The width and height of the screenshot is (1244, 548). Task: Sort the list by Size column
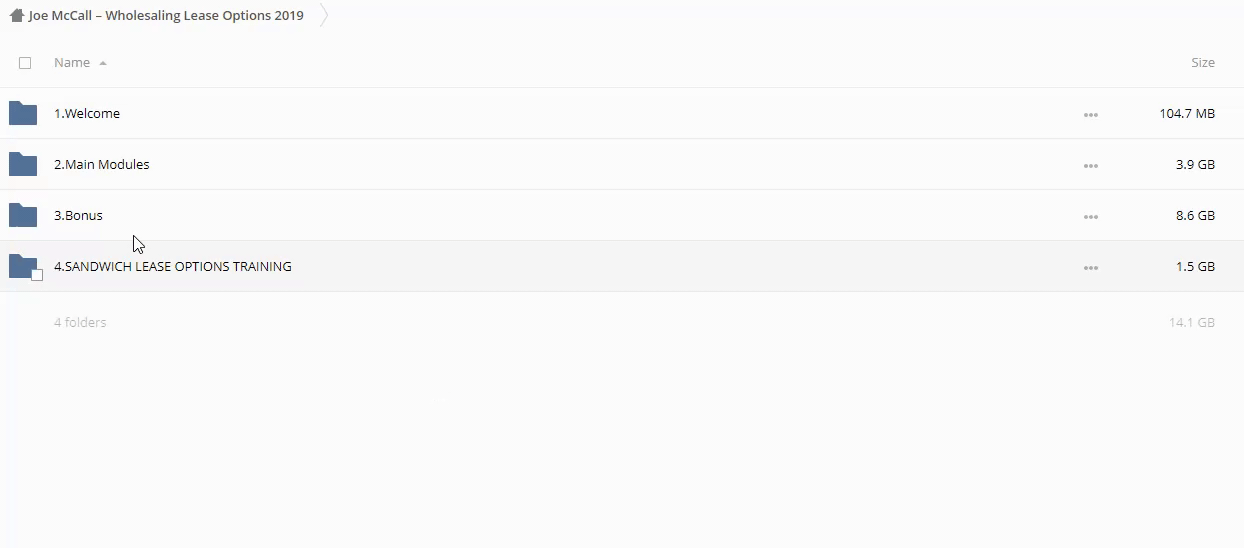[1202, 63]
